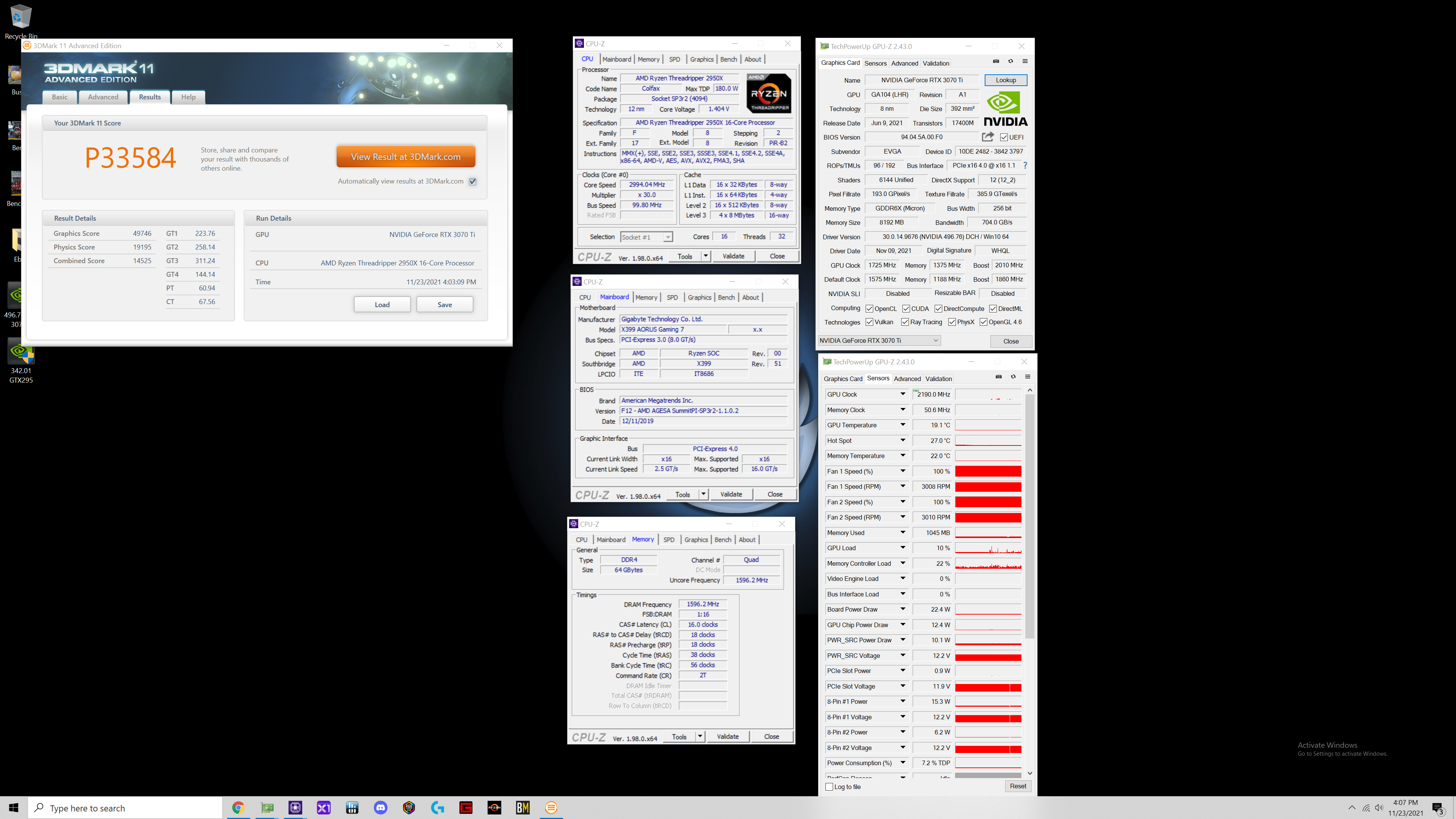
Task: Open the Socket #1 selection dropdown
Action: [x=646, y=237]
